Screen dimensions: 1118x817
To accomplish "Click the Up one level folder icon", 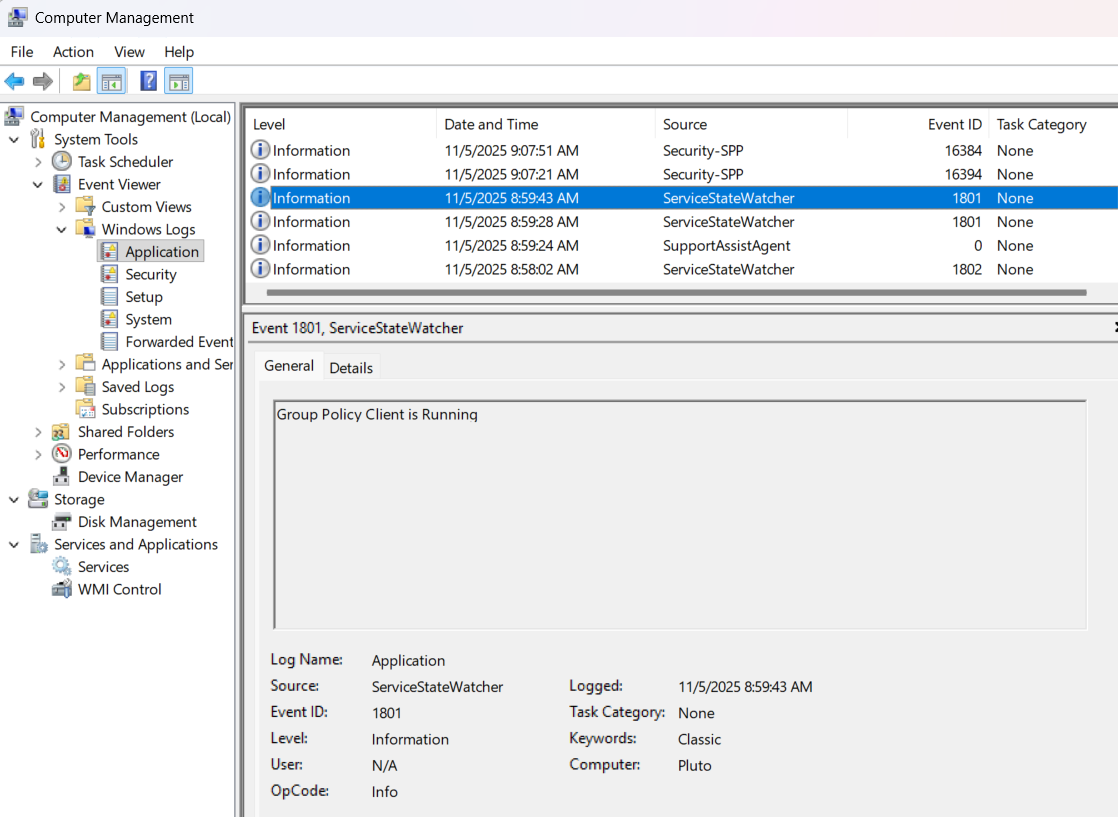I will tap(81, 81).
